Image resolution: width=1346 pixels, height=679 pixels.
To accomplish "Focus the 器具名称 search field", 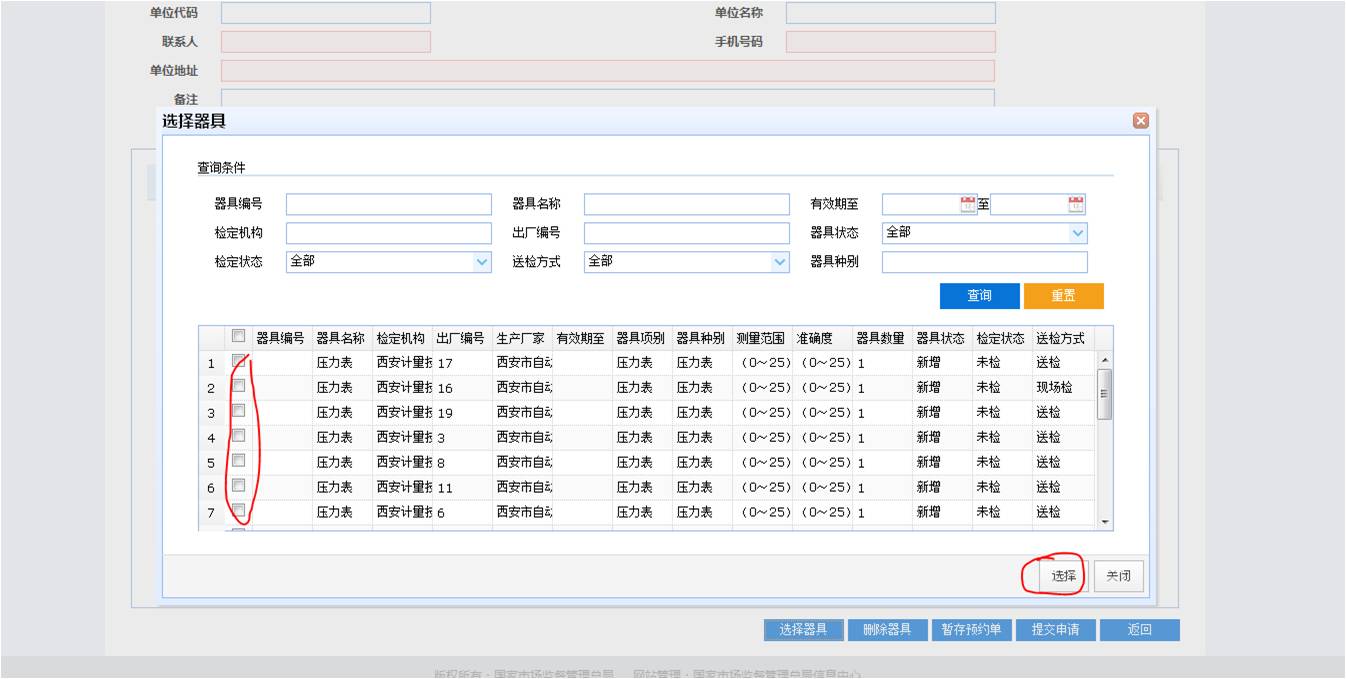I will tap(687, 204).
